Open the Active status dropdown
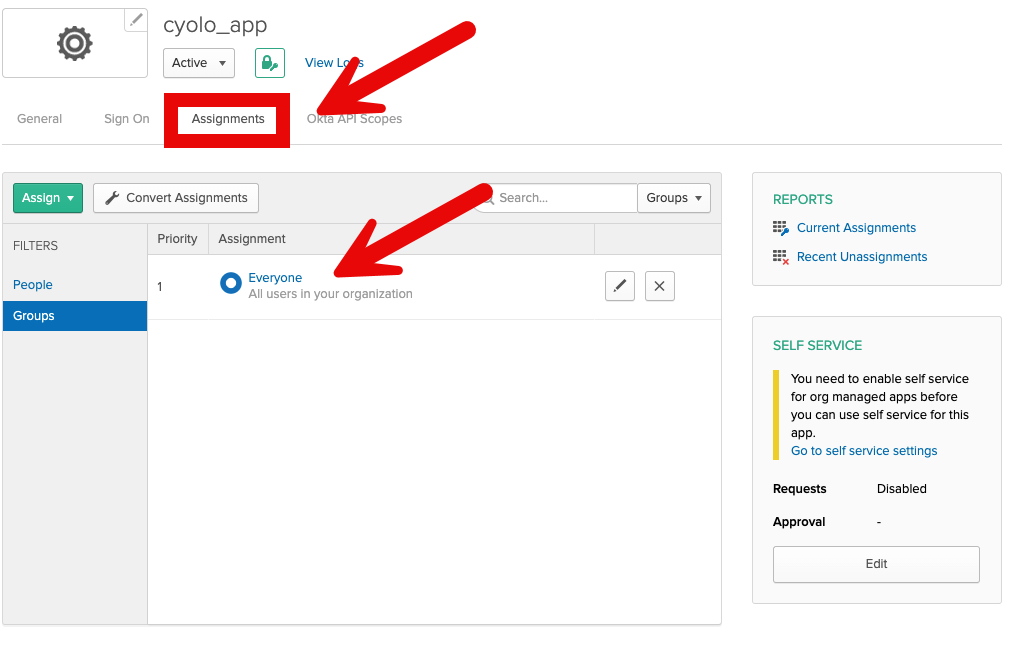The image size is (1018, 672). pos(198,62)
